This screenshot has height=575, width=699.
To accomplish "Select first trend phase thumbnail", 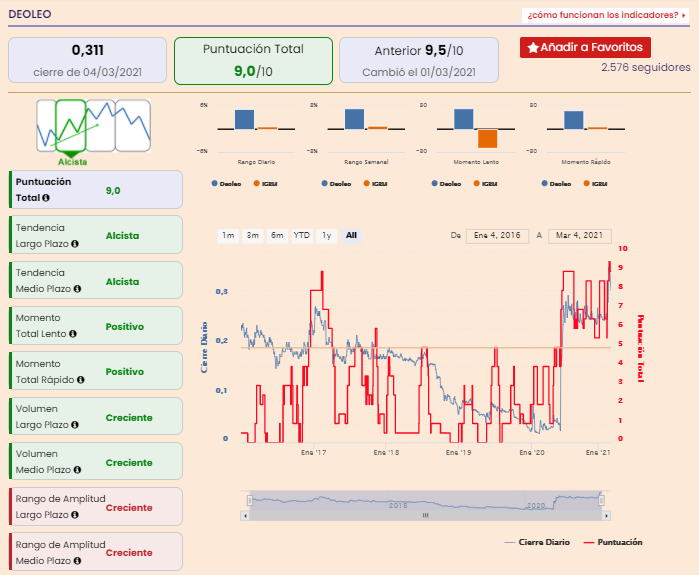I will [x=46, y=126].
